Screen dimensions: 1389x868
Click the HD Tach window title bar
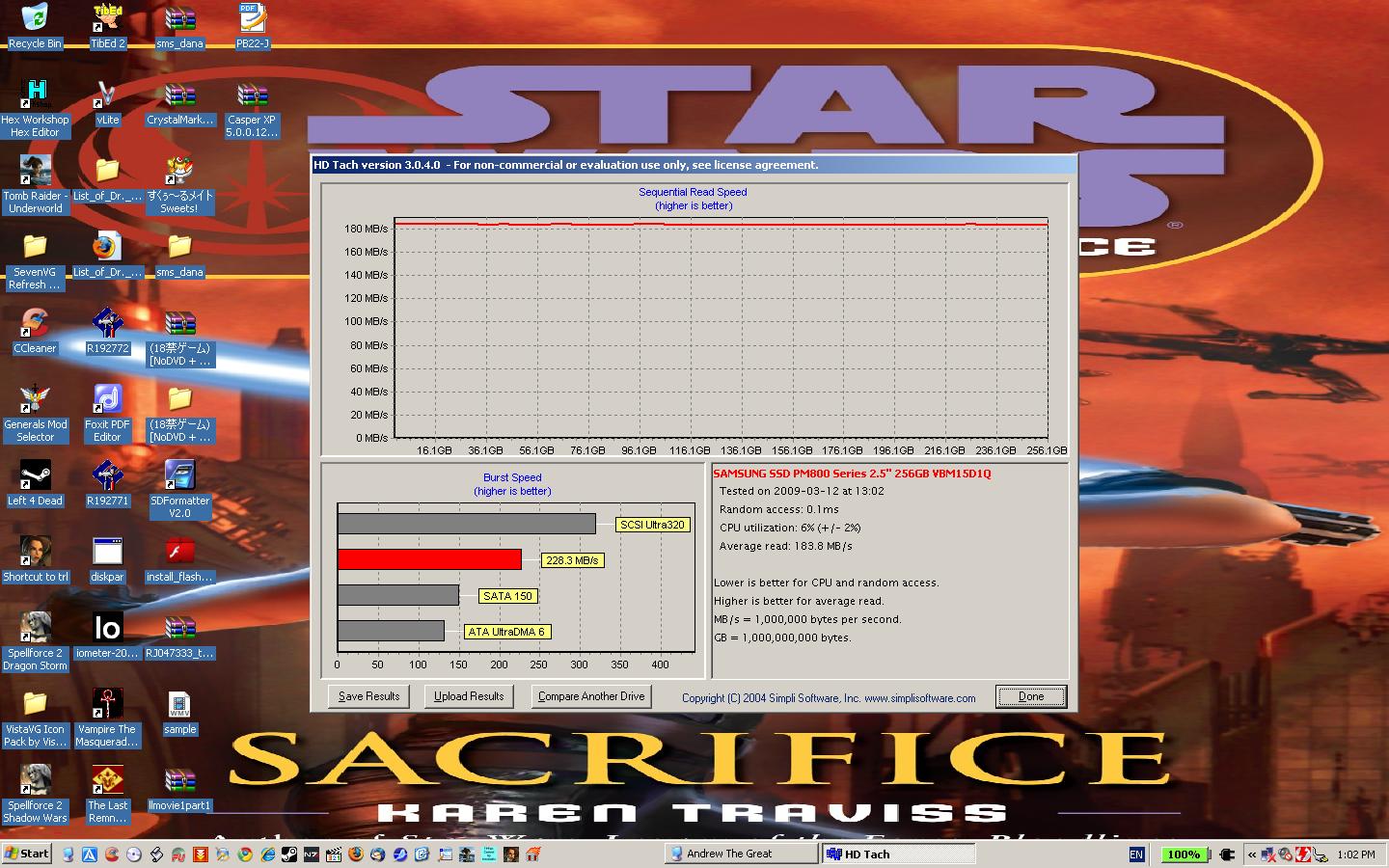[693, 165]
